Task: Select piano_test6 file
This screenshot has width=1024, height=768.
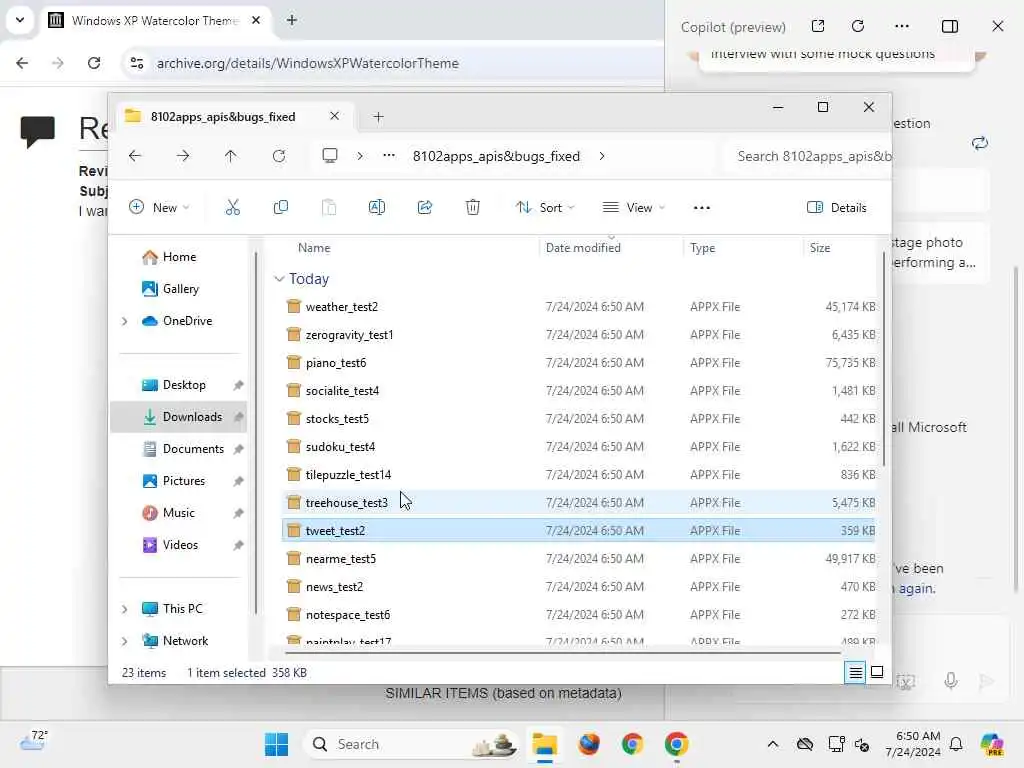Action: click(579, 363)
